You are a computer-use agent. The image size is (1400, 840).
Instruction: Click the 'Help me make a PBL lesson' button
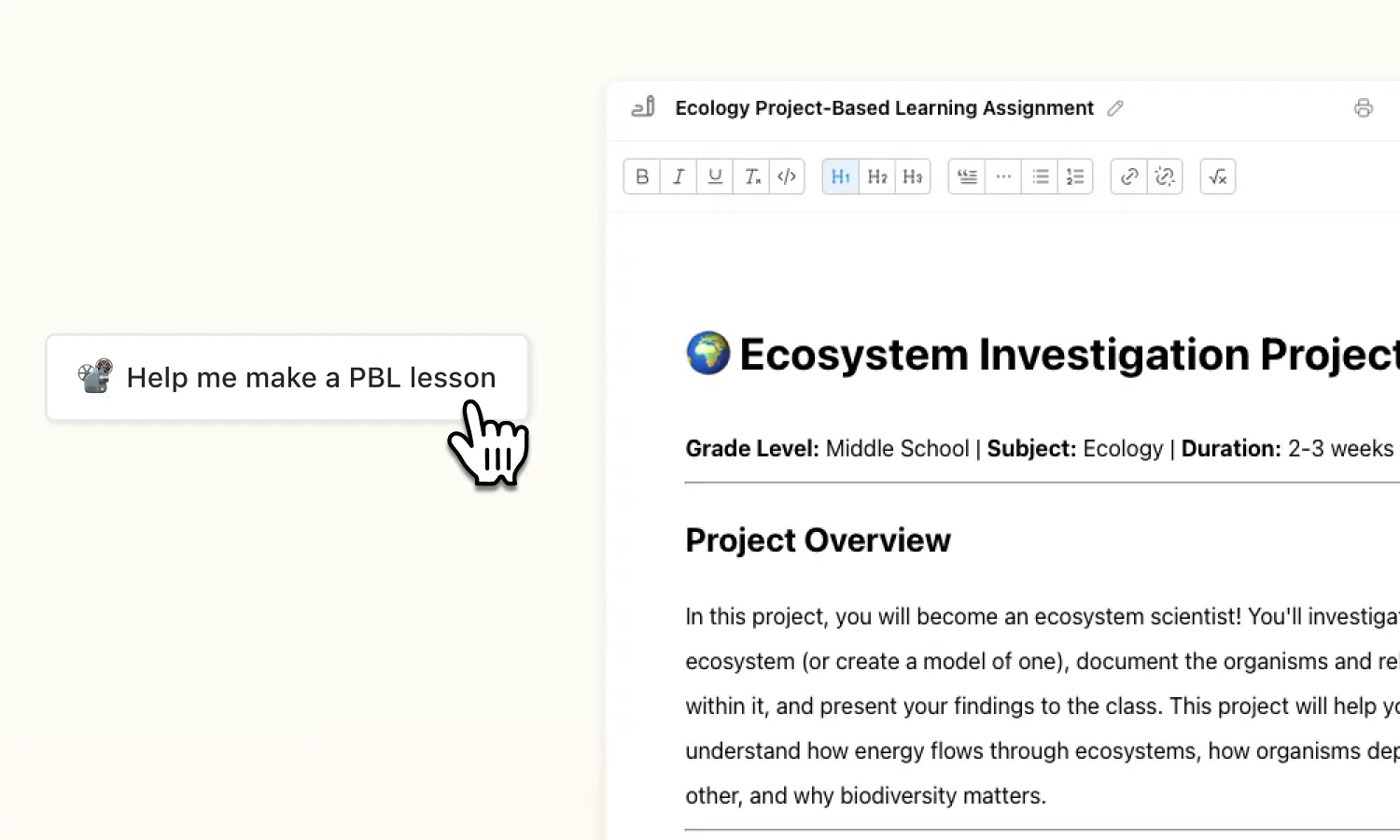click(x=286, y=377)
